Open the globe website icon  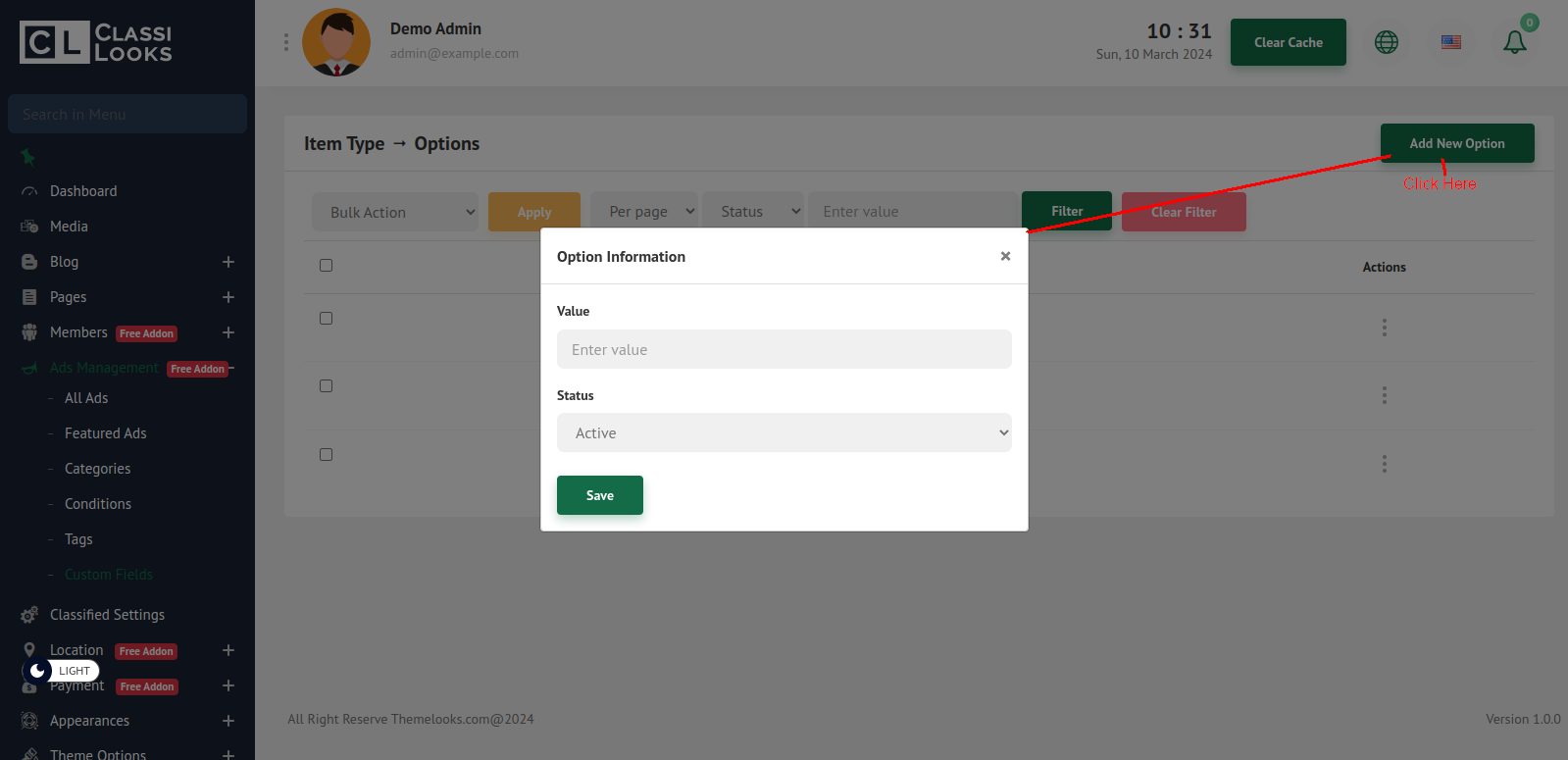[x=1386, y=42]
